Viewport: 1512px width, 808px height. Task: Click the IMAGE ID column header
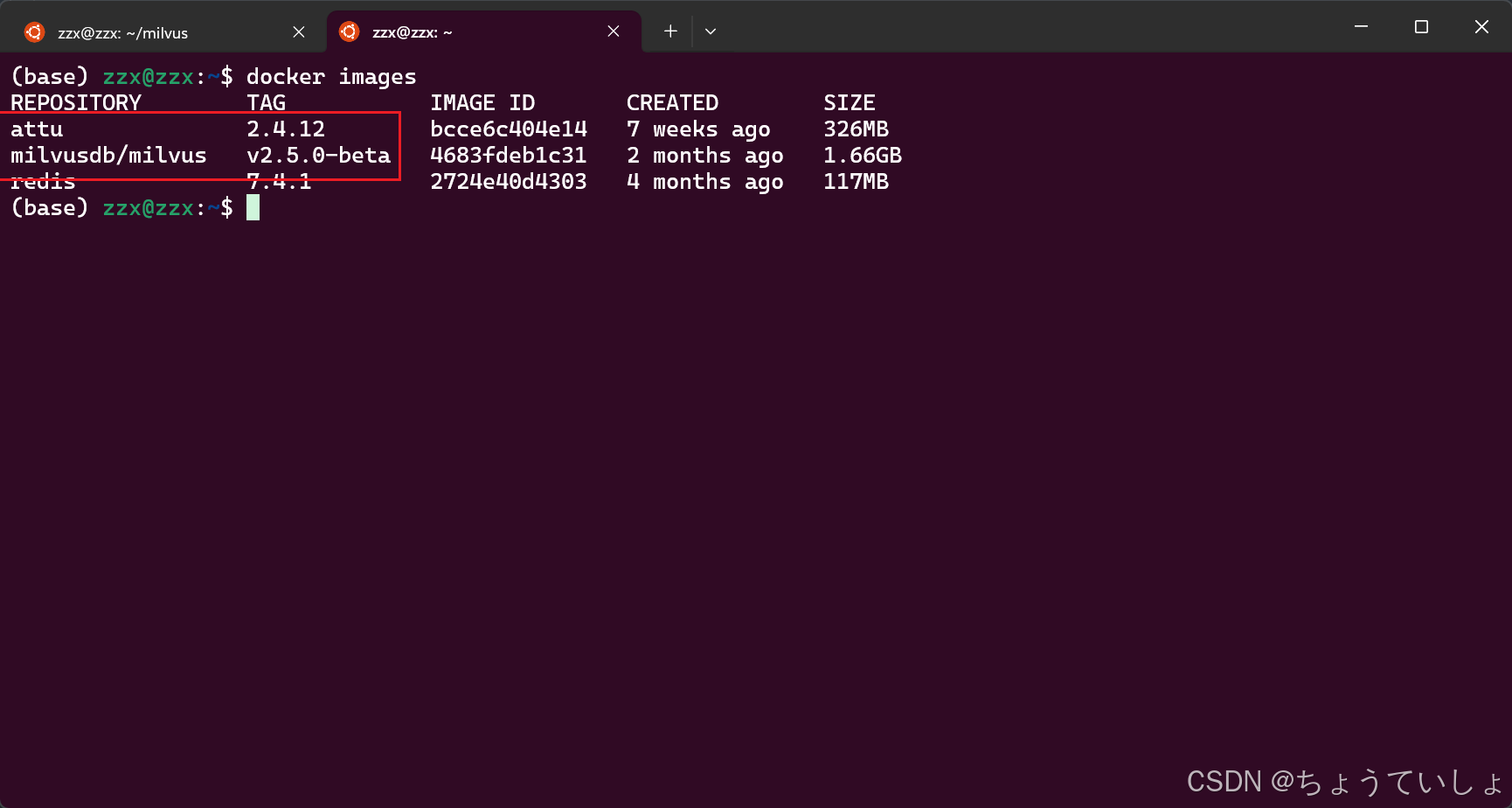(482, 103)
